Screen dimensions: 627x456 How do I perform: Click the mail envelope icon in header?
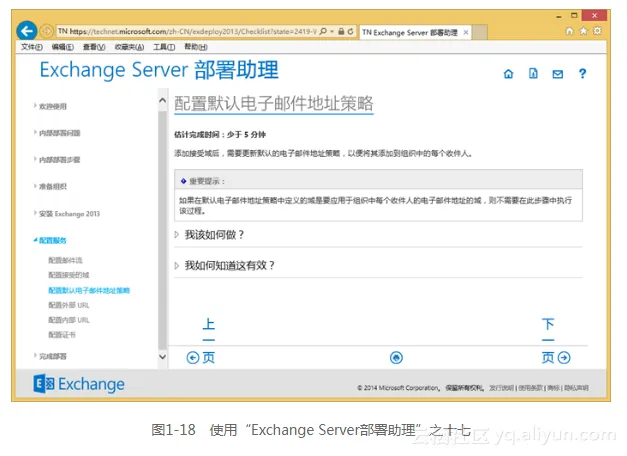(x=557, y=74)
